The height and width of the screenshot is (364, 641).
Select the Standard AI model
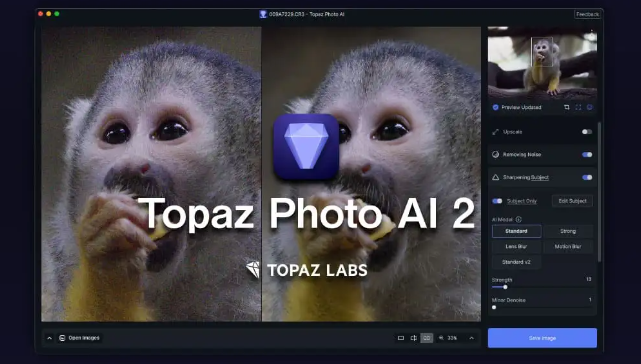tap(517, 231)
